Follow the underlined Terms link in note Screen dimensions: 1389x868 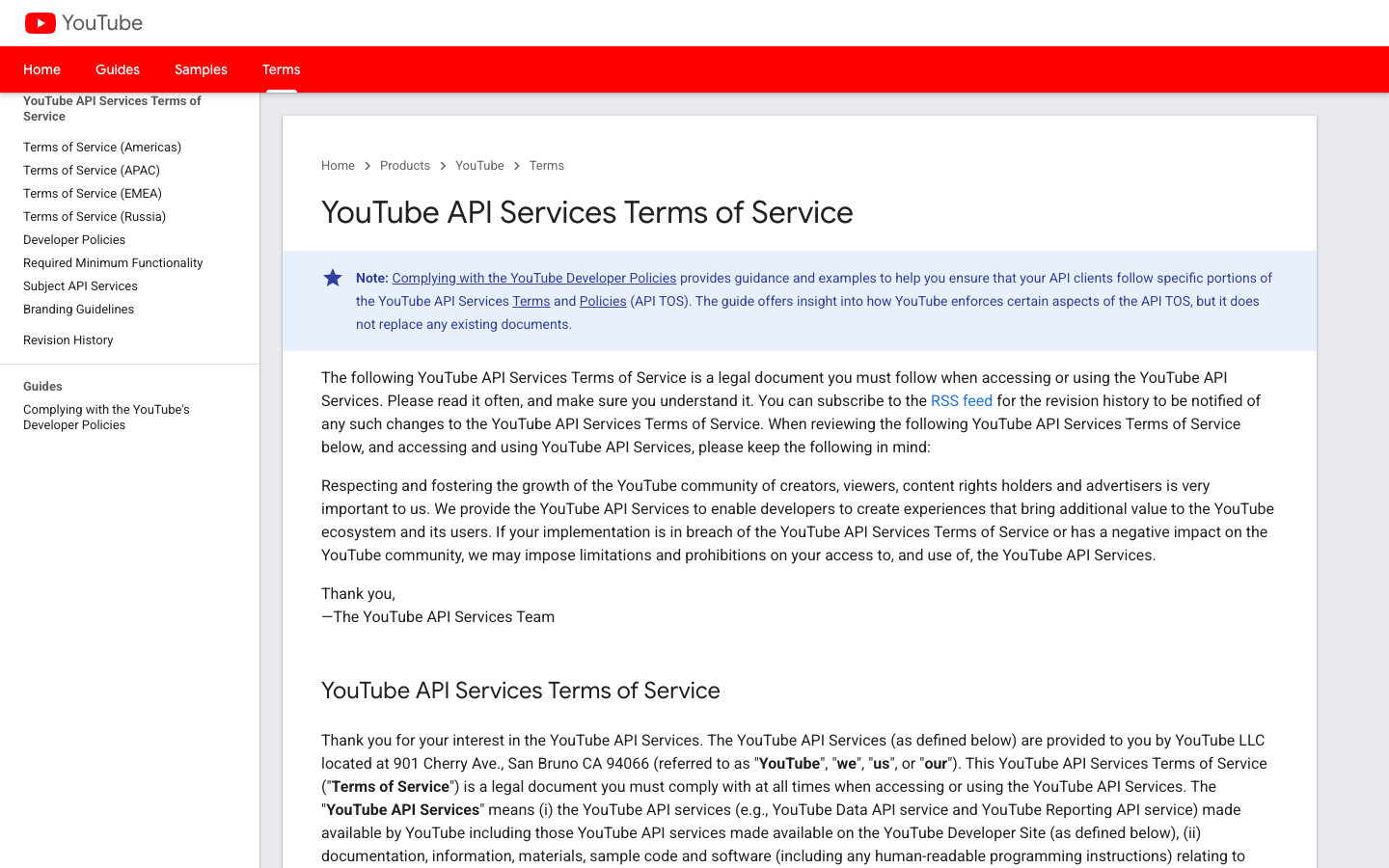click(x=531, y=301)
